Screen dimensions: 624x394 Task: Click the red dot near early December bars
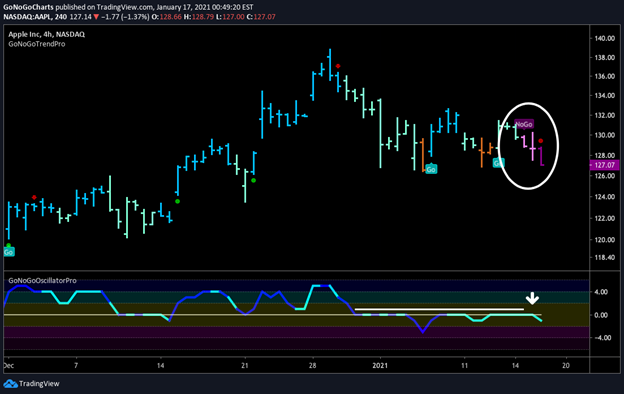[34, 197]
